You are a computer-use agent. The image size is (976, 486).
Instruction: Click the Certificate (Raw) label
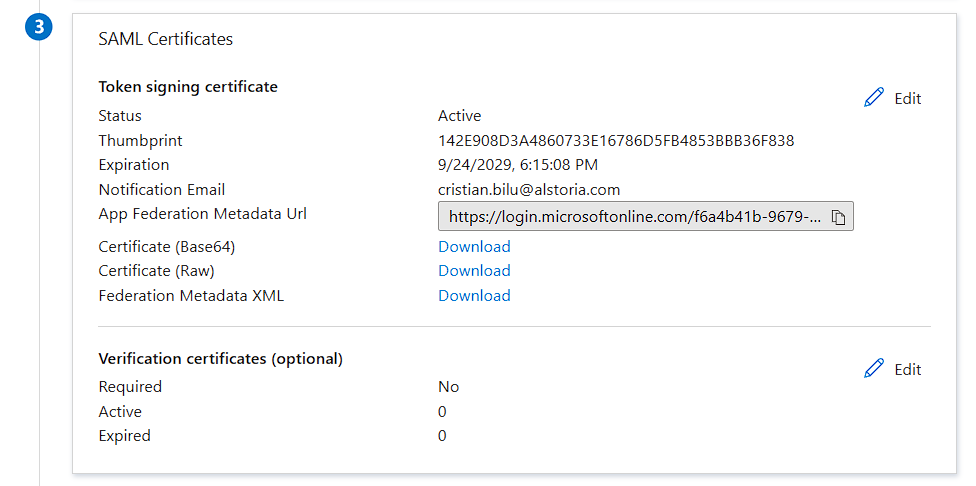coord(156,271)
